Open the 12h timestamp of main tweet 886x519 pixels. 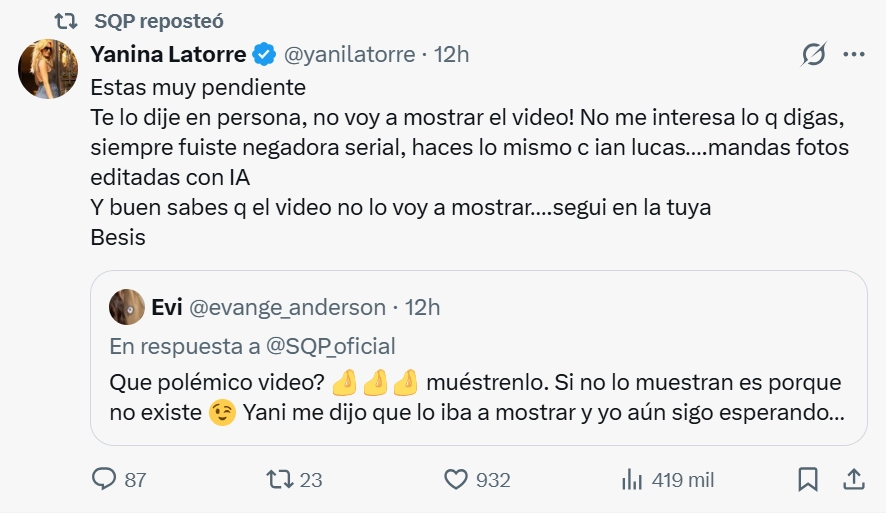451,54
